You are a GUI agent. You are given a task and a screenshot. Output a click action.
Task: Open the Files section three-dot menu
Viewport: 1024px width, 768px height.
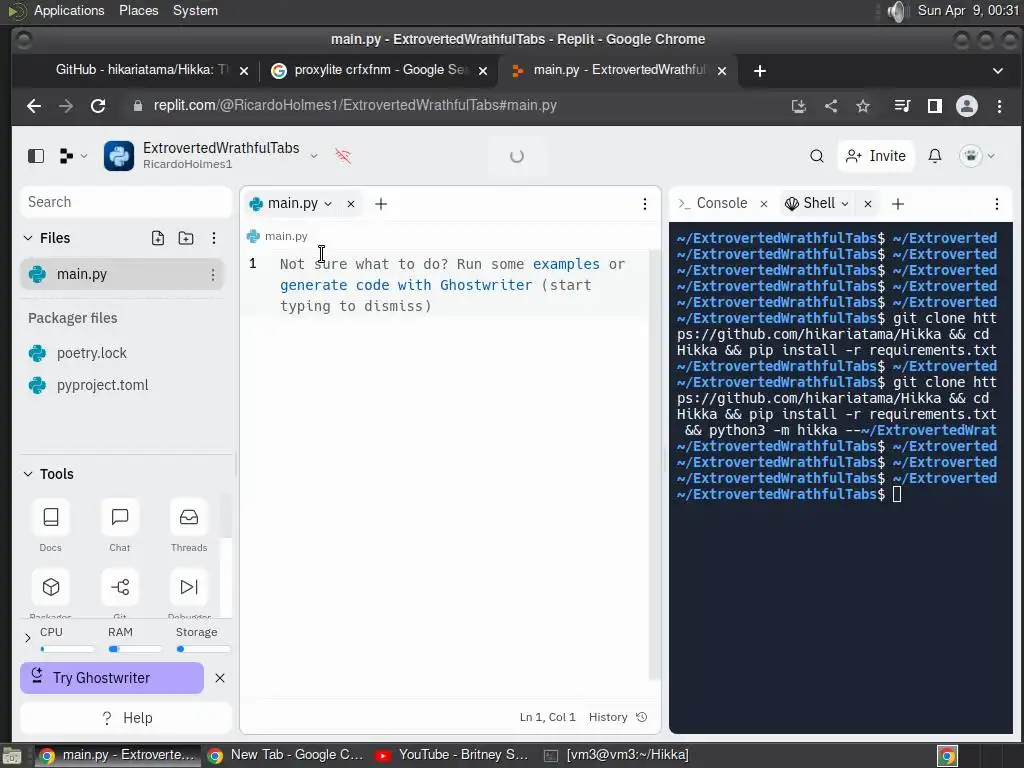[214, 238]
